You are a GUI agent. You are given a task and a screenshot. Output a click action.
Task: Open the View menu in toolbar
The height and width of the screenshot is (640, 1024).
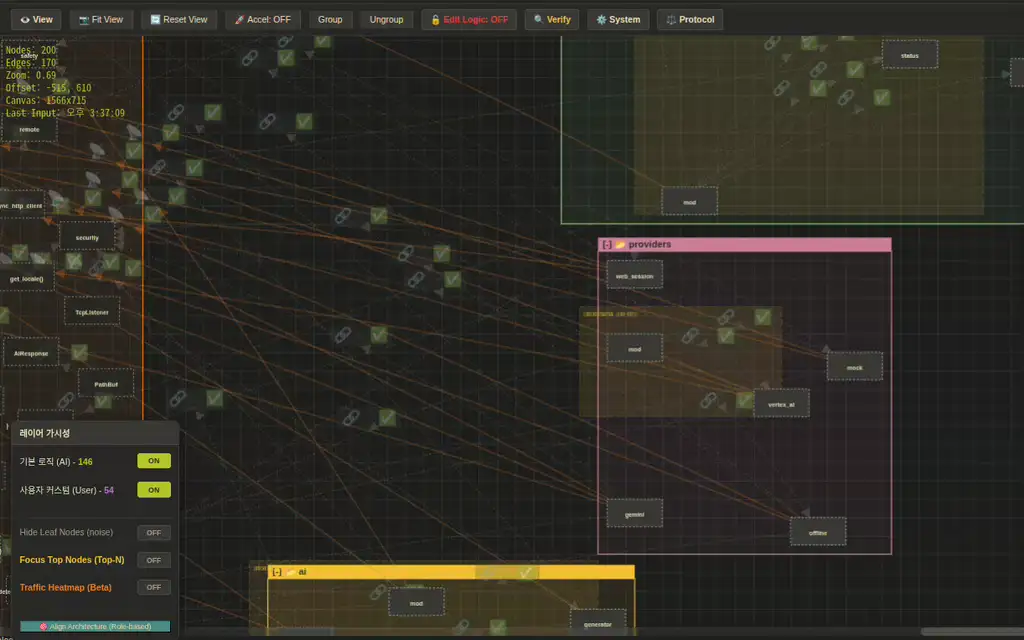(36, 20)
